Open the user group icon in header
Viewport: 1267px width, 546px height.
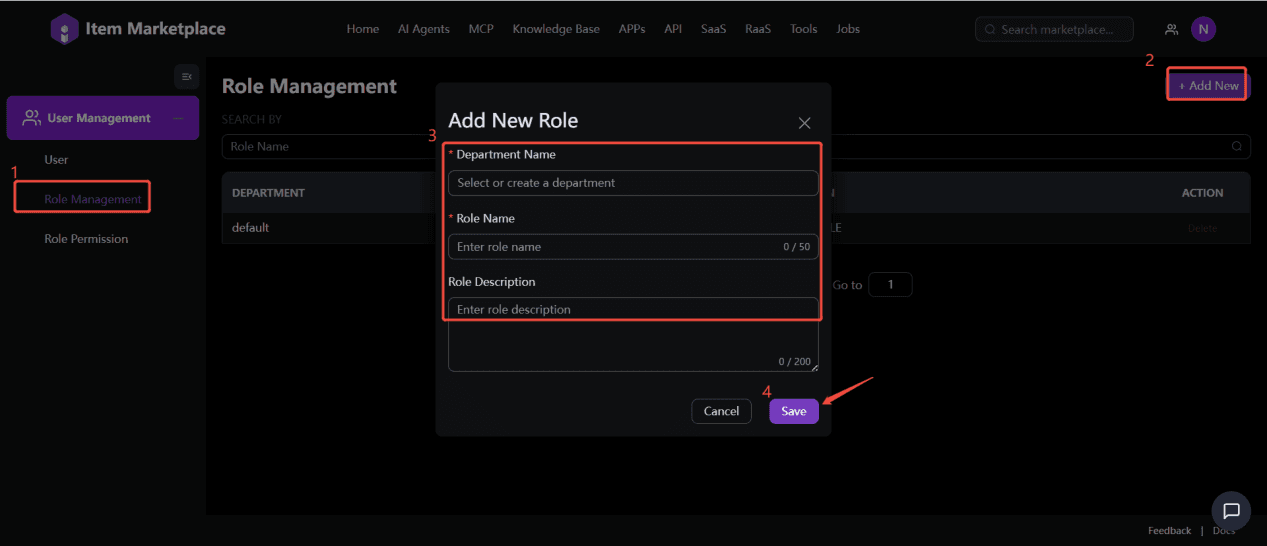pos(1171,29)
